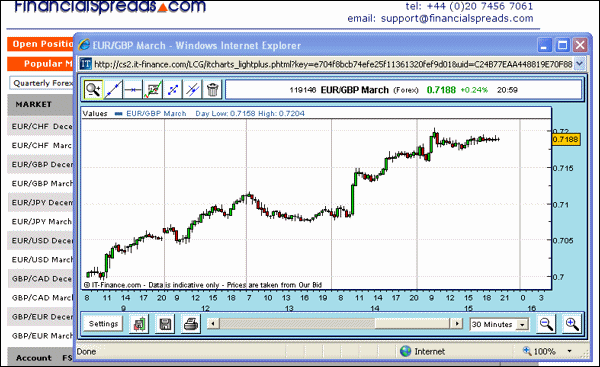Screen dimensions: 600x367
Task: Click the chart scrollbar left arrow
Action: pyautogui.click(x=213, y=324)
